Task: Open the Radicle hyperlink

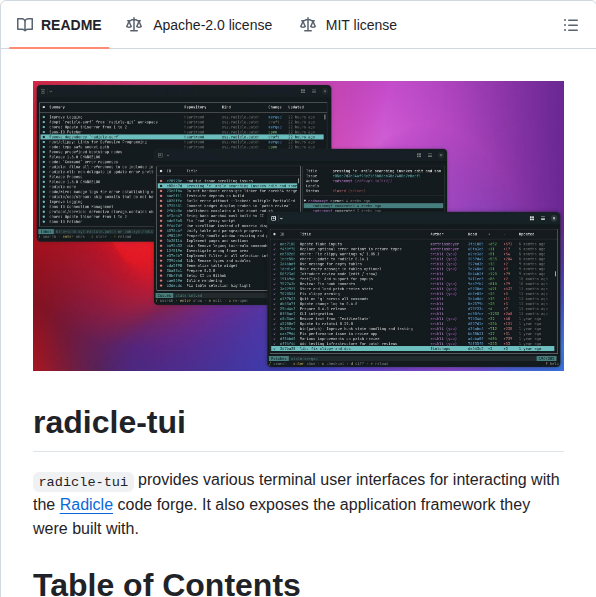Action: [x=86, y=504]
